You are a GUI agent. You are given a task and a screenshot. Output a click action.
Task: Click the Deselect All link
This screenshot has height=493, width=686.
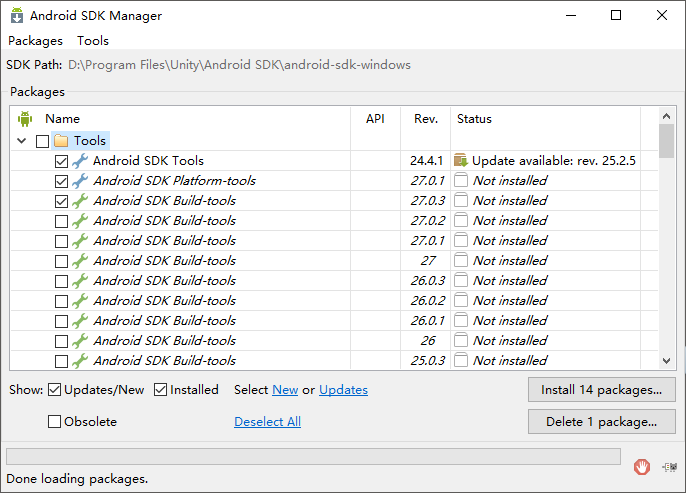(267, 422)
